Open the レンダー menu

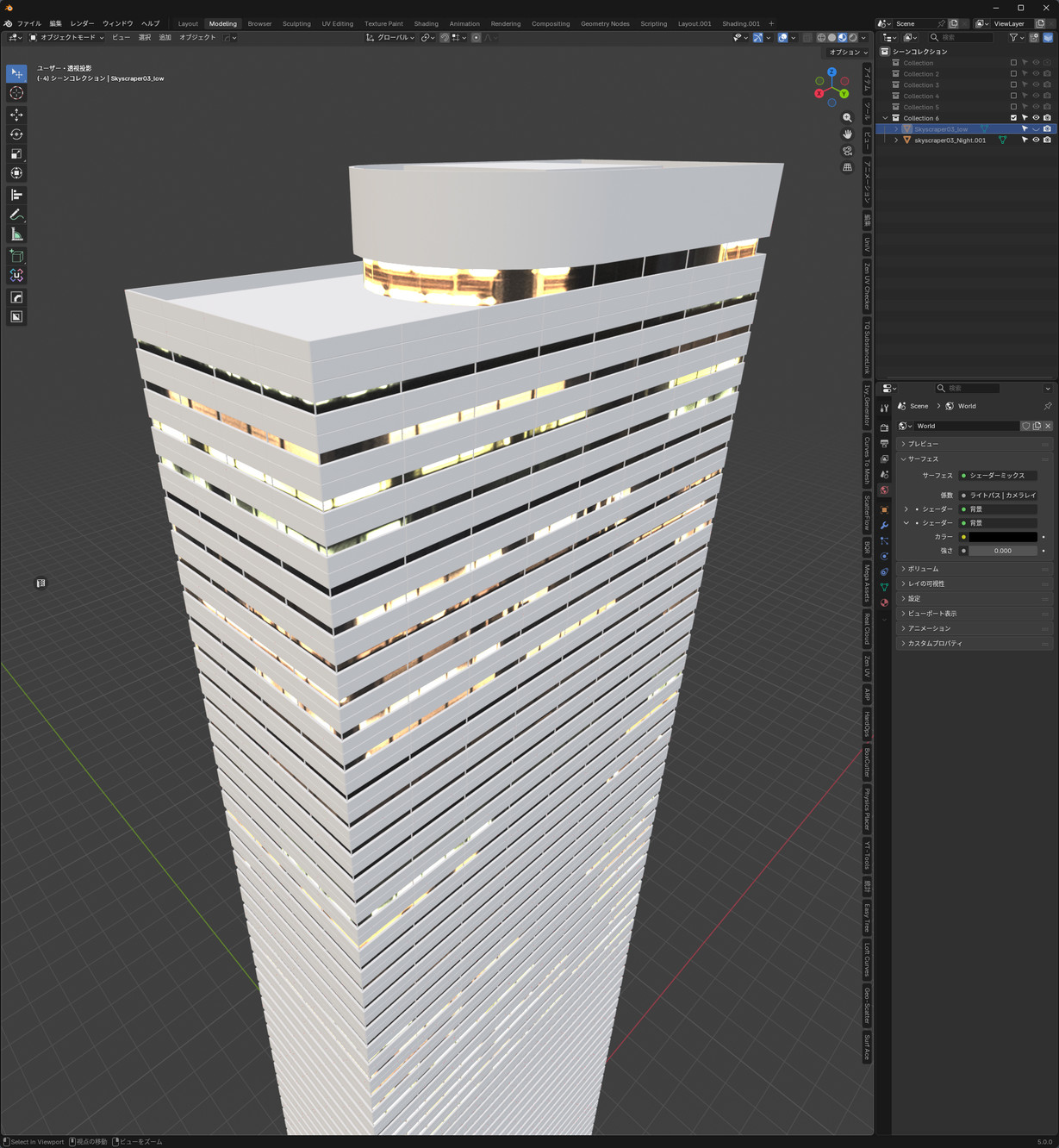pyautogui.click(x=82, y=24)
